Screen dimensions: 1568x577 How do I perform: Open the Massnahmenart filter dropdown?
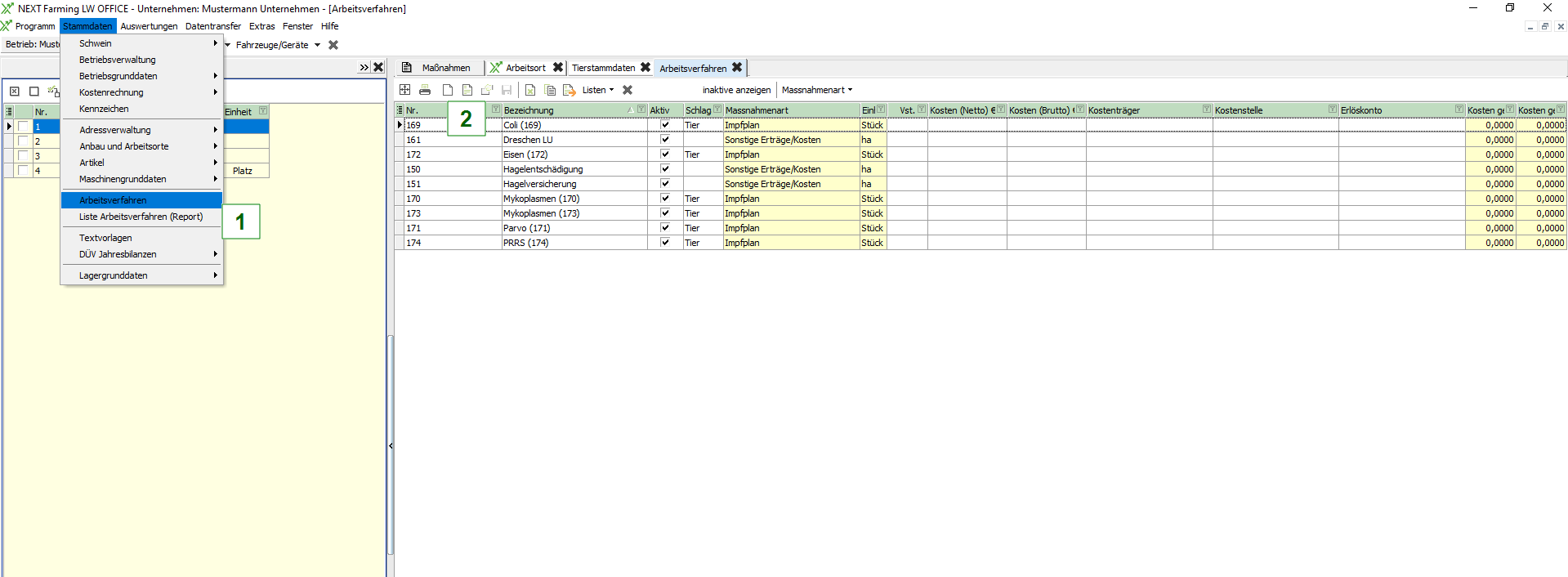point(816,90)
